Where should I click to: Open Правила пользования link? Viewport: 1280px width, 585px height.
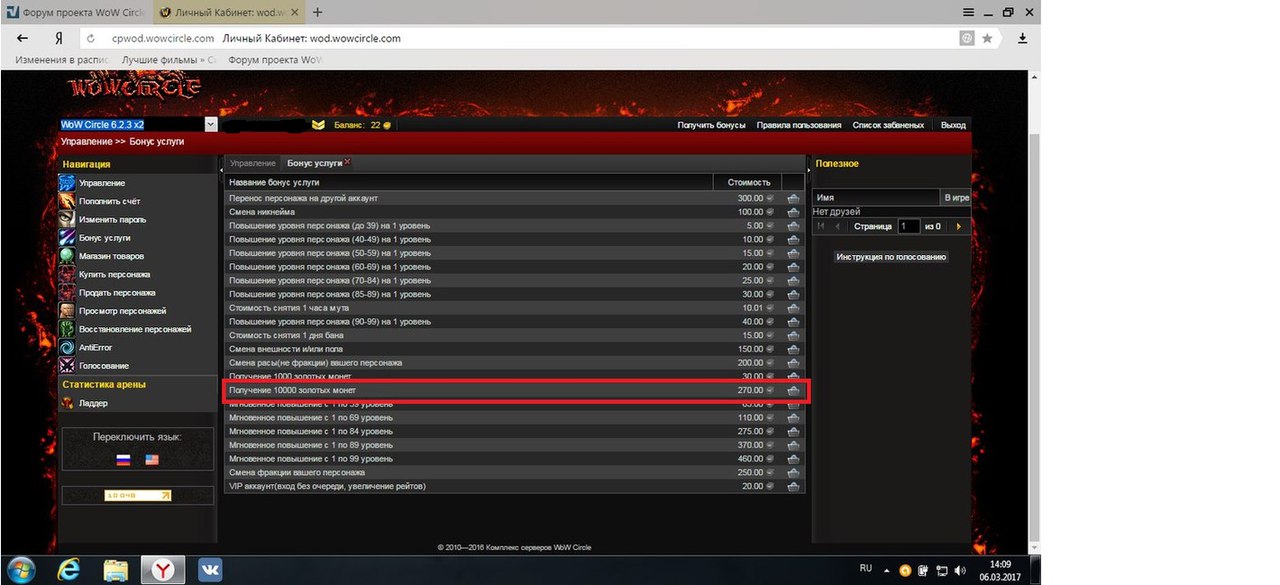(799, 125)
